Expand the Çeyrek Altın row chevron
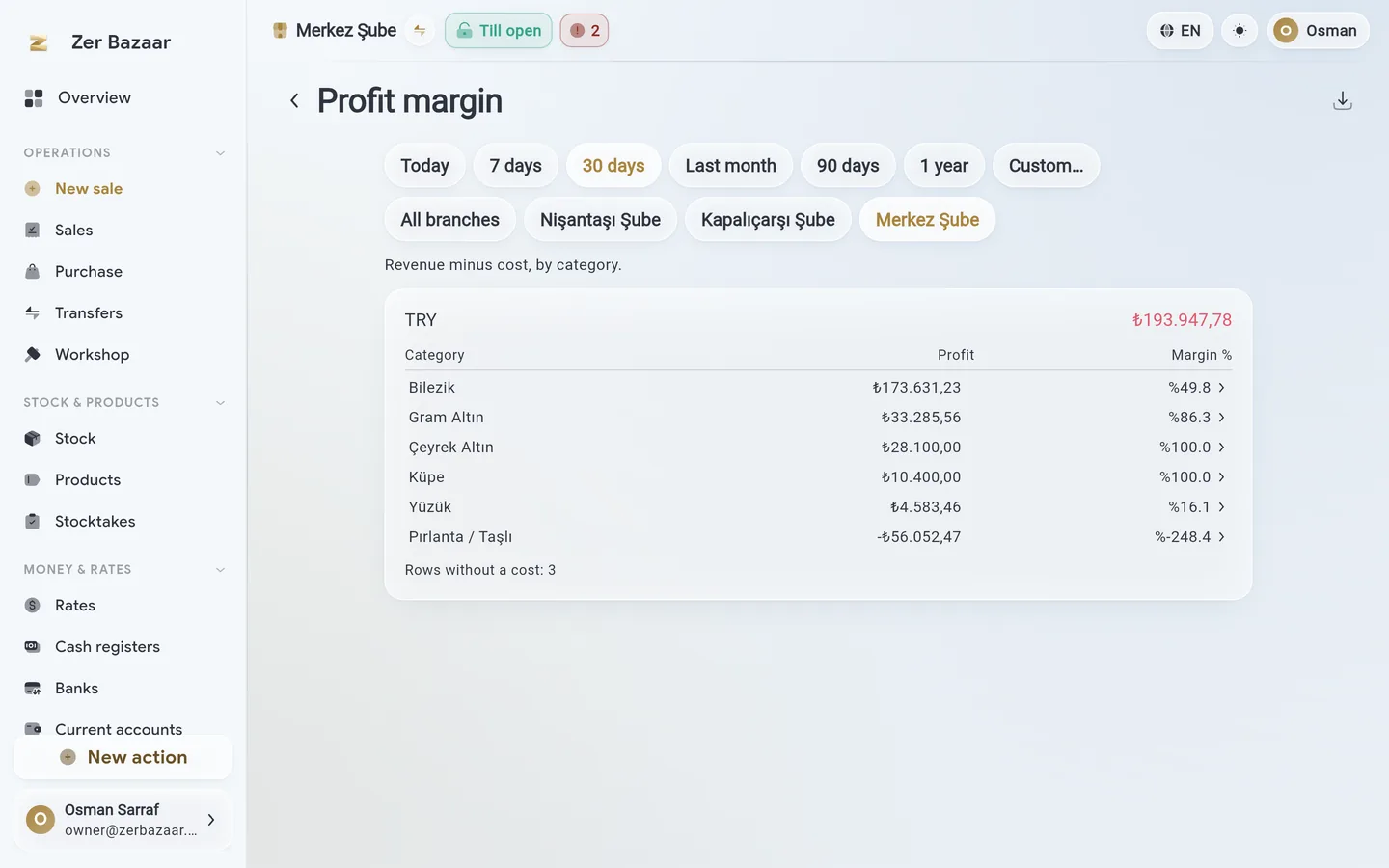The width and height of the screenshot is (1389, 868). coord(1221,448)
